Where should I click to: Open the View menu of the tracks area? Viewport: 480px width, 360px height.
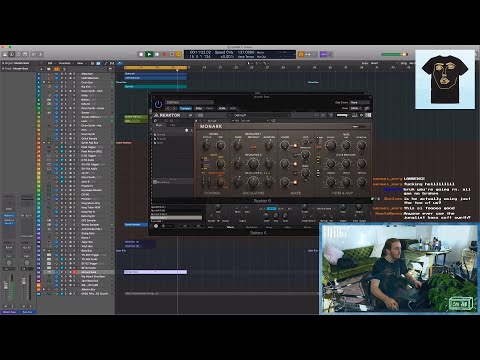[x=80, y=63]
